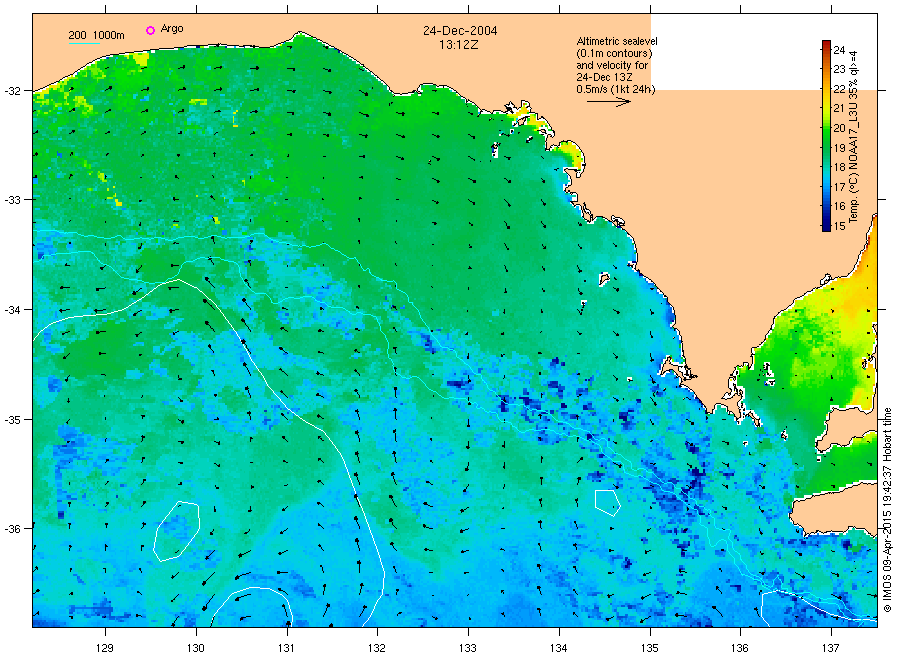This screenshot has height=660, width=900.
Task: Click the velocity scale reference arrow
Action: (x=608, y=102)
